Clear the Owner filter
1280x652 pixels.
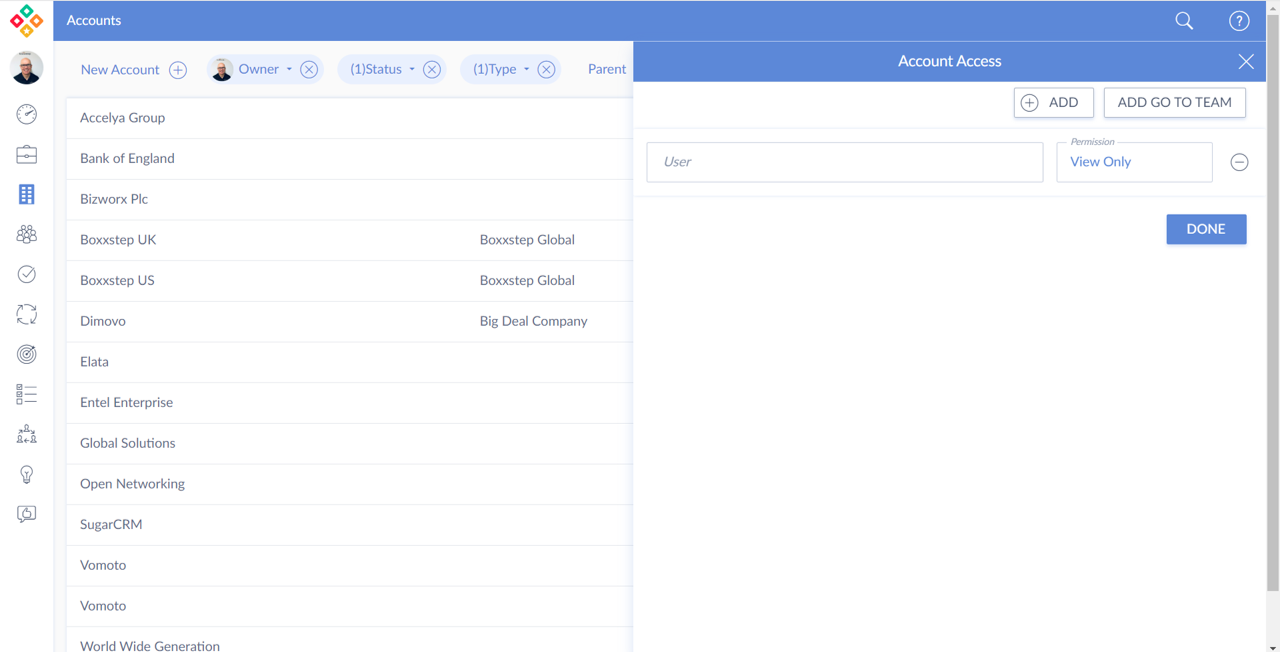[x=309, y=70]
